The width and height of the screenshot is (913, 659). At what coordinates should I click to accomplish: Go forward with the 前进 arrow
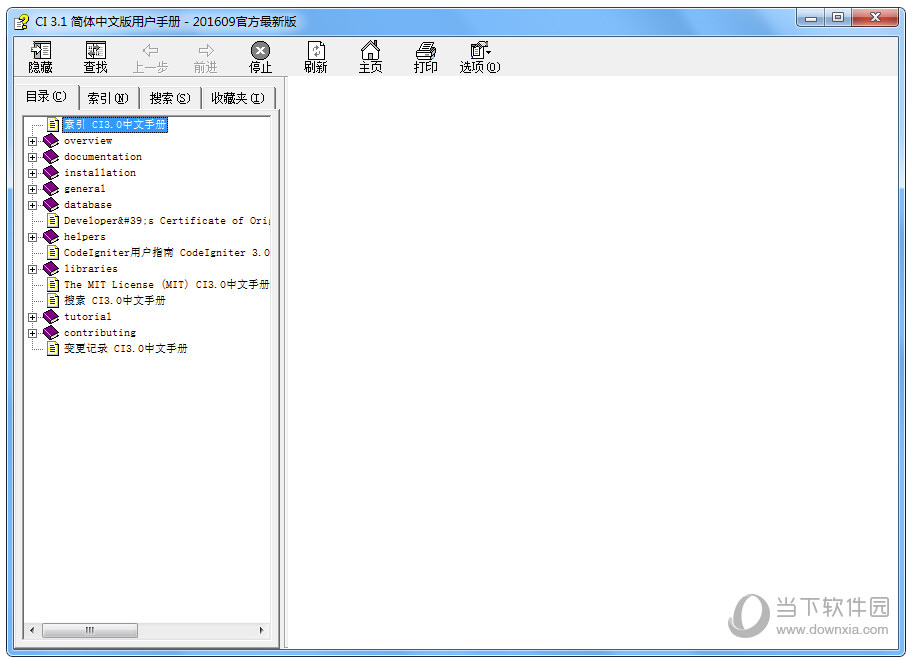click(206, 57)
